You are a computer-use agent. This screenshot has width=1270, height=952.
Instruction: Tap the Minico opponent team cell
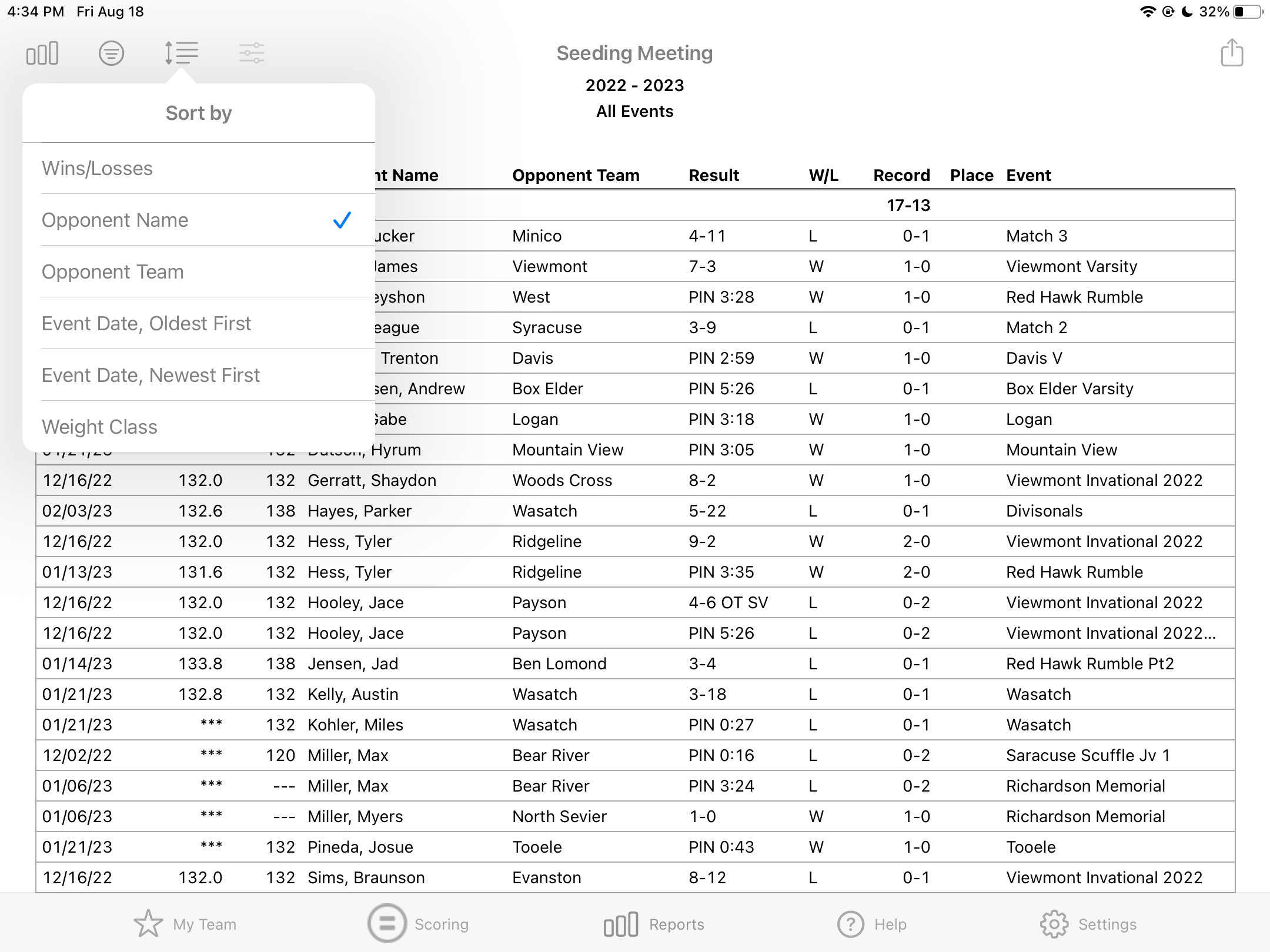point(537,236)
